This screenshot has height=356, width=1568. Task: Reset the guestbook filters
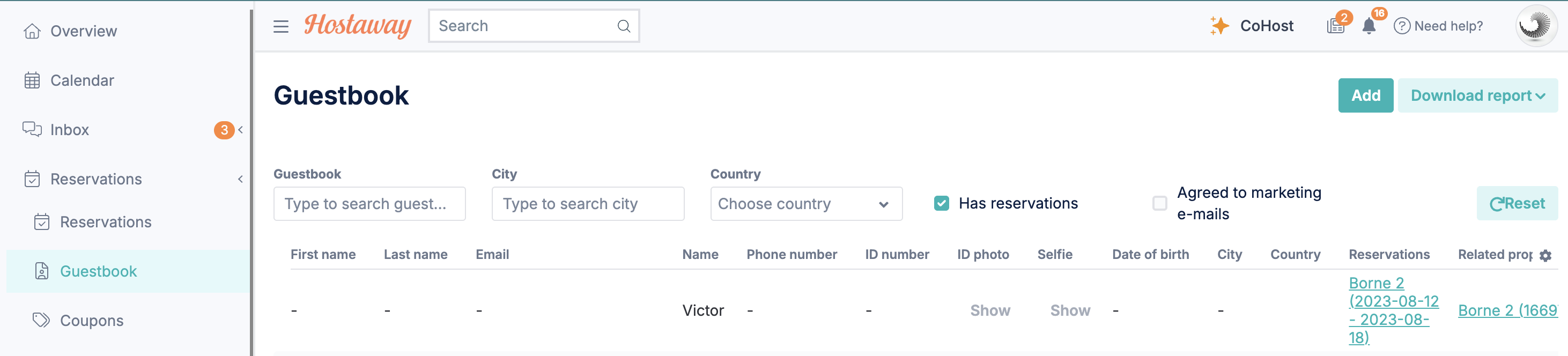(1517, 203)
